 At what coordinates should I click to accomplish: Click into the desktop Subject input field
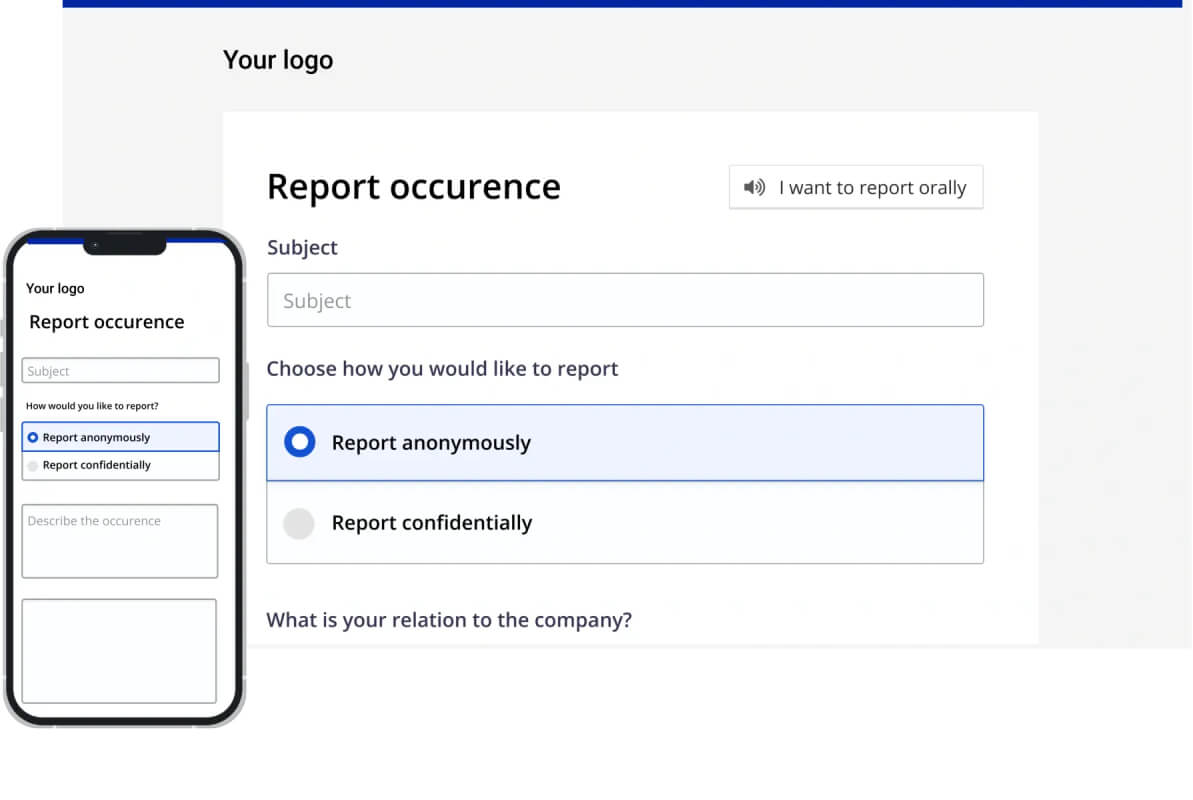tap(625, 300)
